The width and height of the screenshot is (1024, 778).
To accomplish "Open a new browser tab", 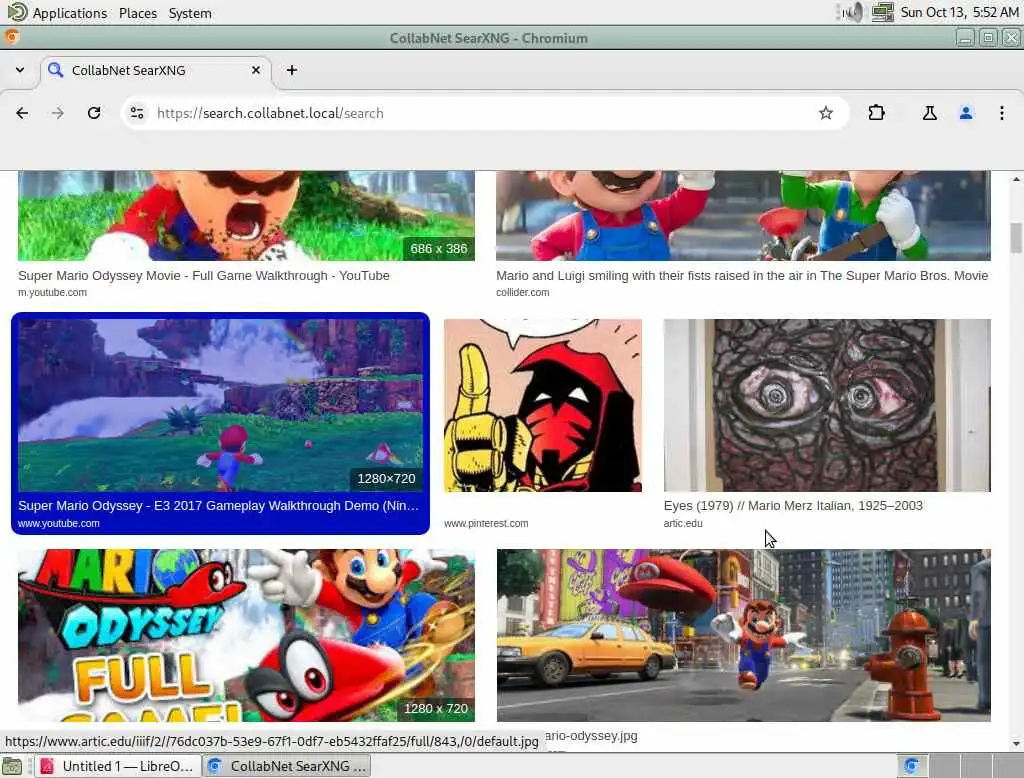I will click(x=292, y=70).
